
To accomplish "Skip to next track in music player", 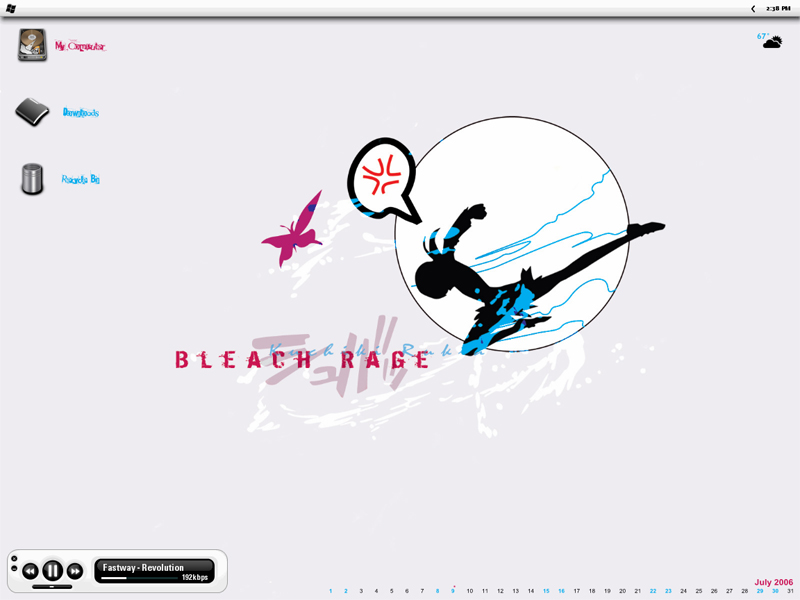I will point(75,571).
